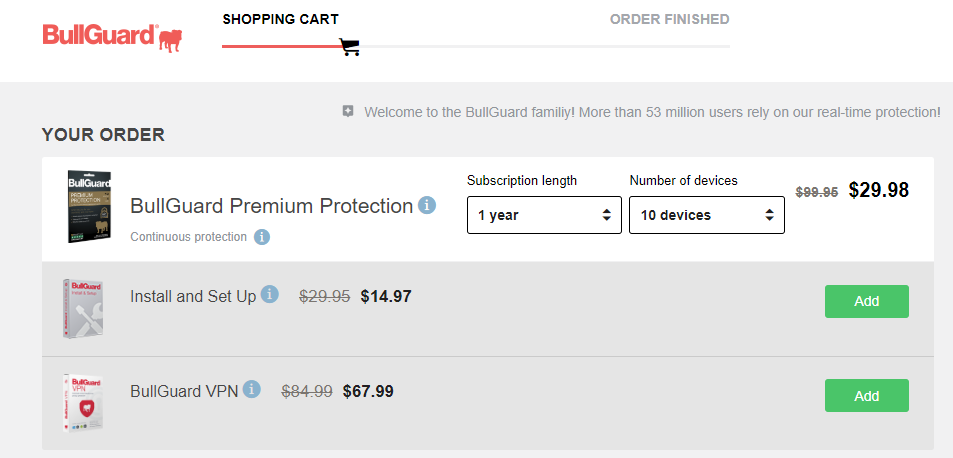The image size is (953, 458).
Task: Click the welcome message badge icon
Action: click(x=348, y=111)
